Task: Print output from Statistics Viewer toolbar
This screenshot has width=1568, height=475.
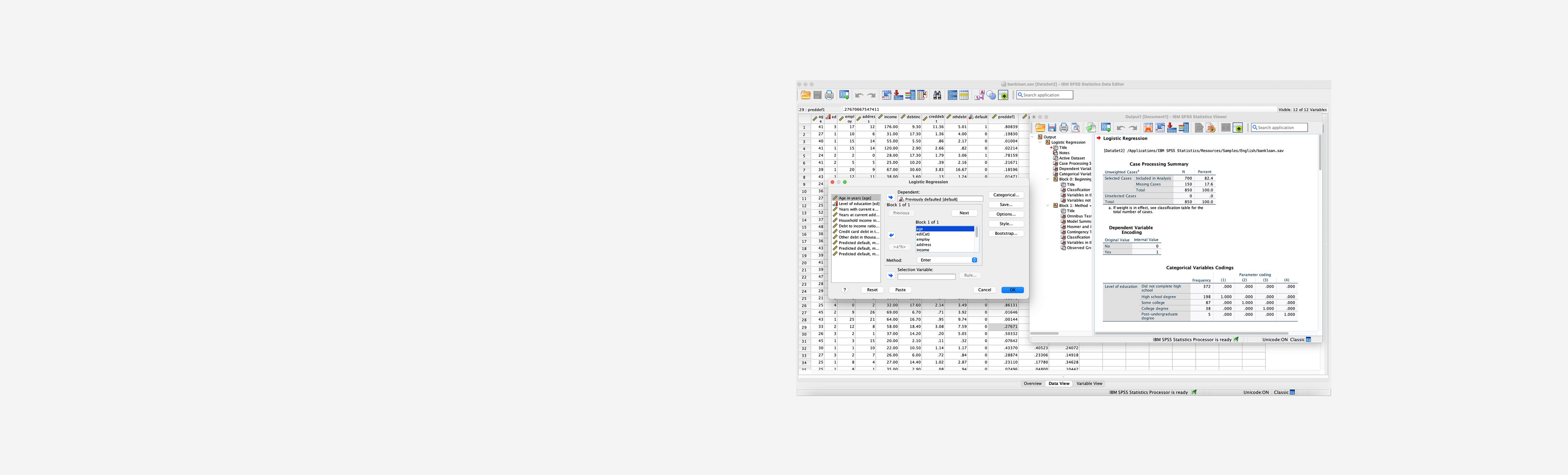Action: (x=1064, y=128)
